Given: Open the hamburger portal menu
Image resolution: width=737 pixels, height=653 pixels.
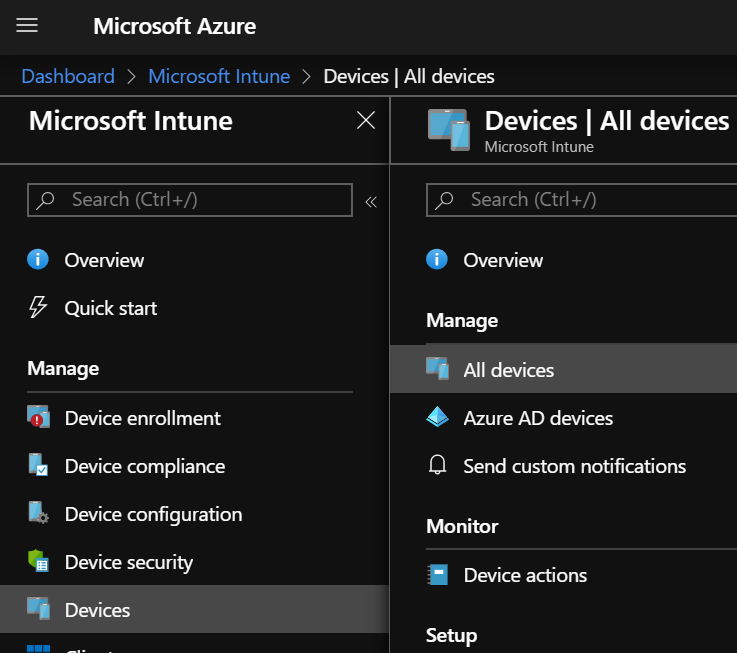Looking at the screenshot, I should [x=27, y=26].
